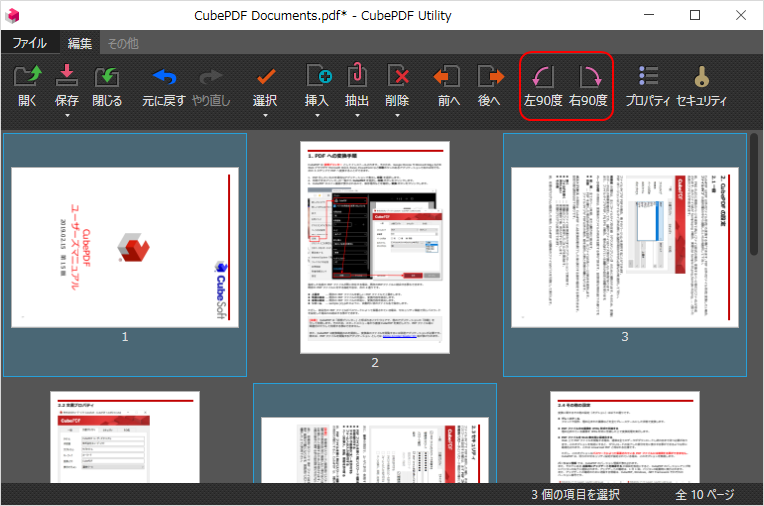Click the CubePDF logo in title bar

coord(12,15)
